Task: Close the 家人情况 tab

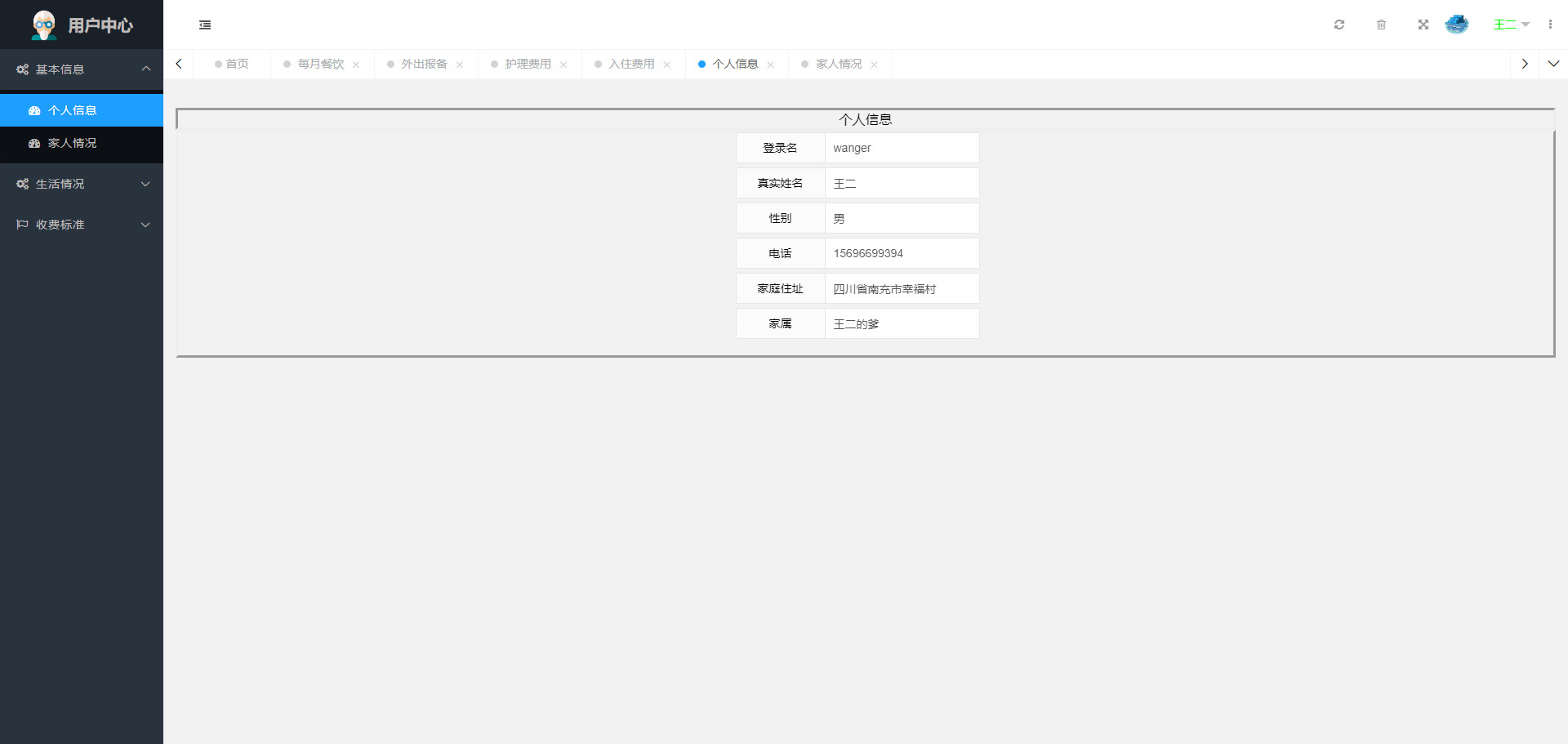Action: coord(875,65)
